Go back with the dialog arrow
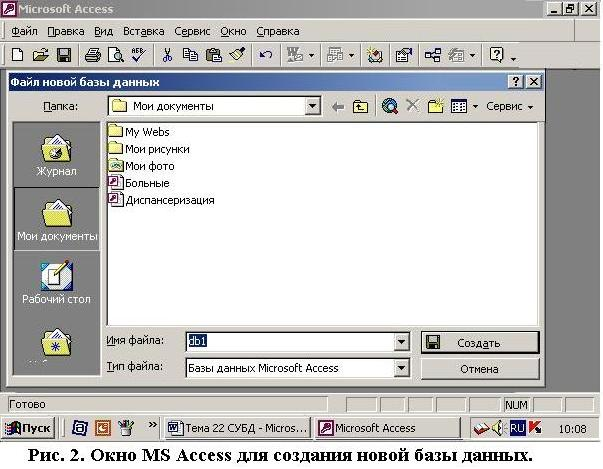This screenshot has width=603, height=469. click(338, 106)
